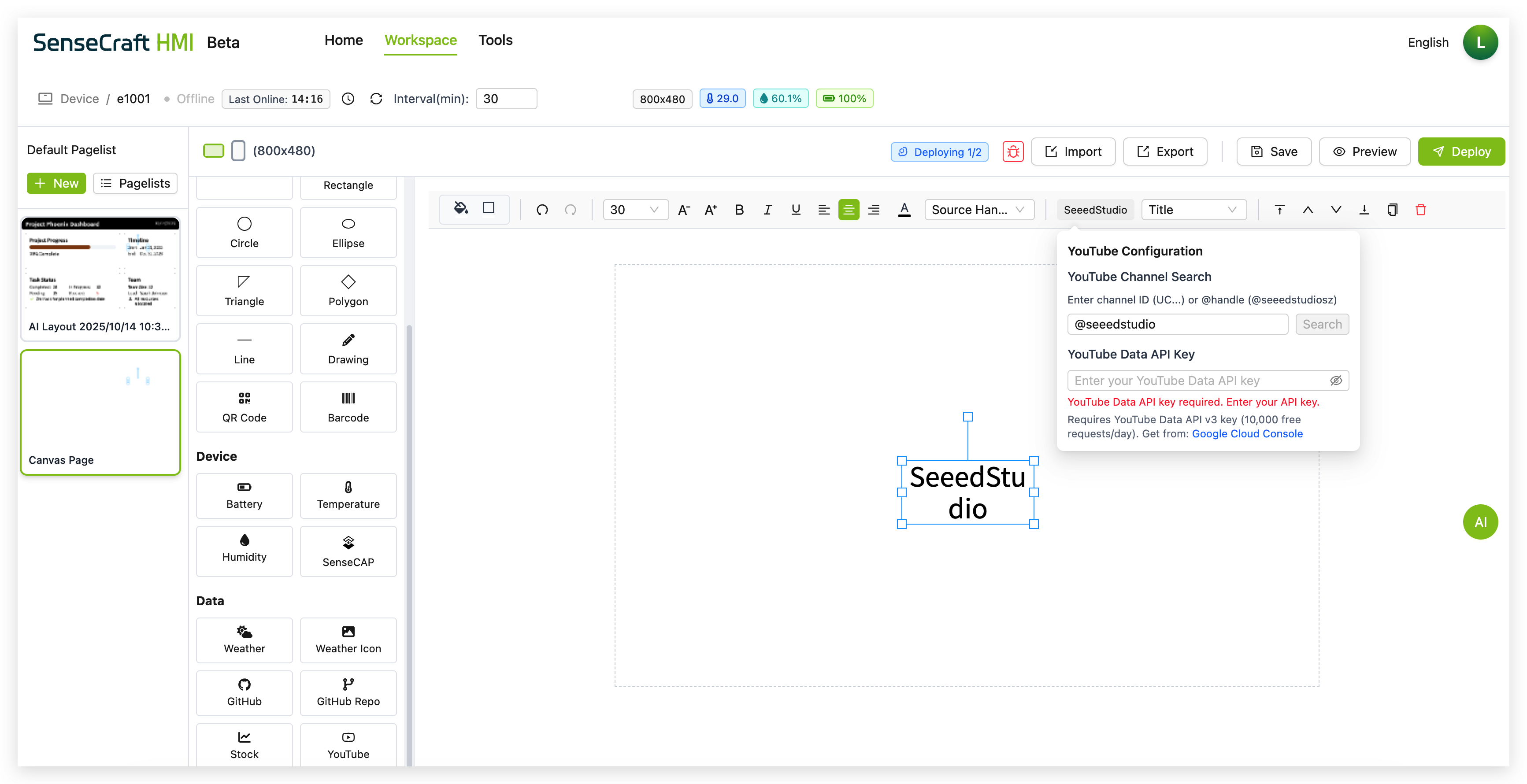Click the underline text icon
Viewport: 1527px width, 784px height.
[x=796, y=210]
